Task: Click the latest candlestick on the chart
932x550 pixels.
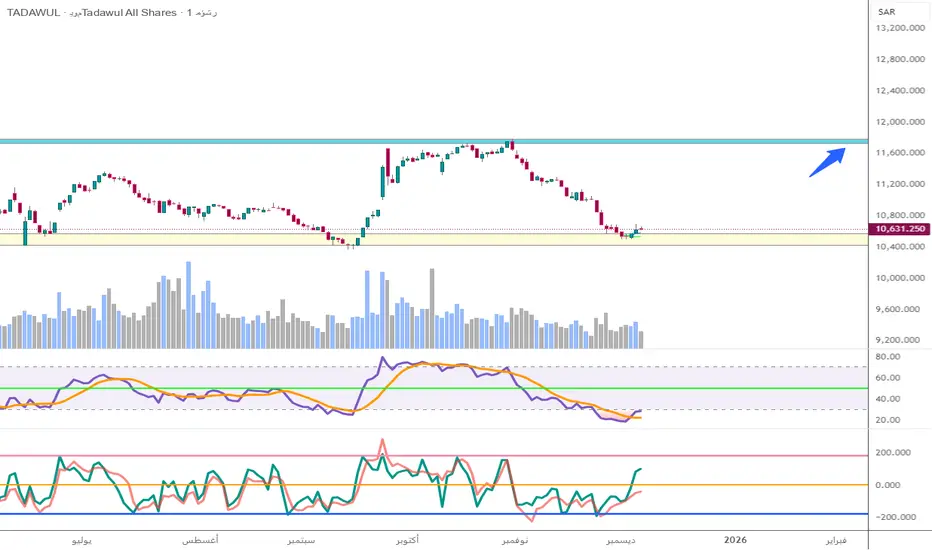Action: [x=639, y=230]
